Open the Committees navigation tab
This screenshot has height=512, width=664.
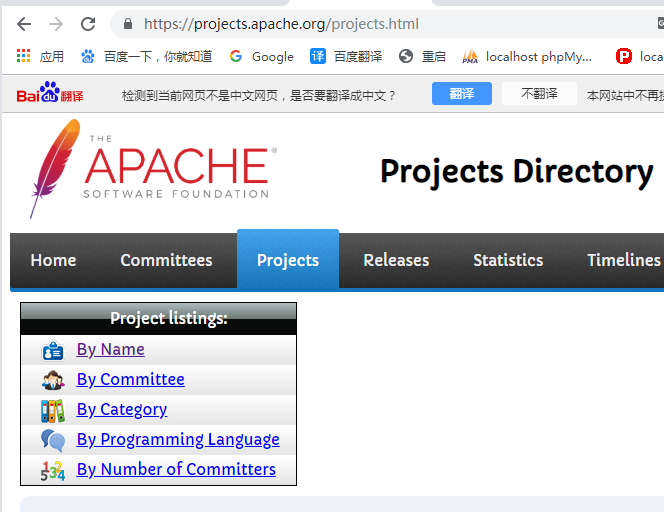[166, 260]
